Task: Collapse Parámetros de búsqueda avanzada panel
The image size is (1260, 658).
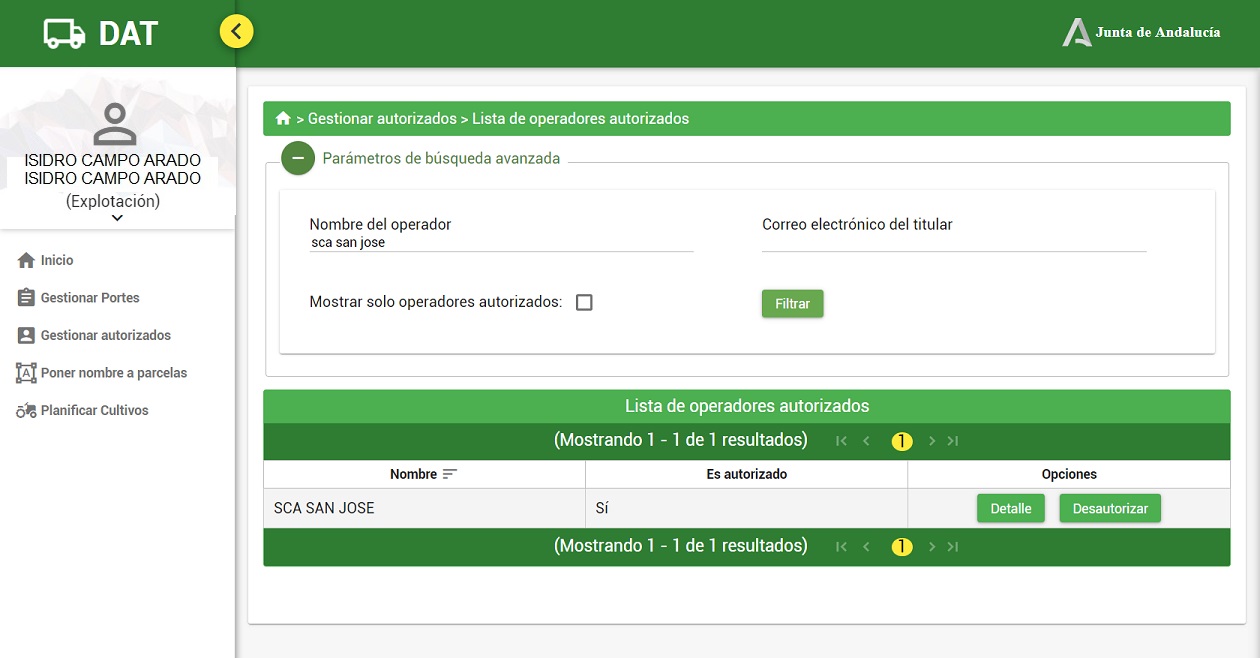Action: [x=298, y=158]
